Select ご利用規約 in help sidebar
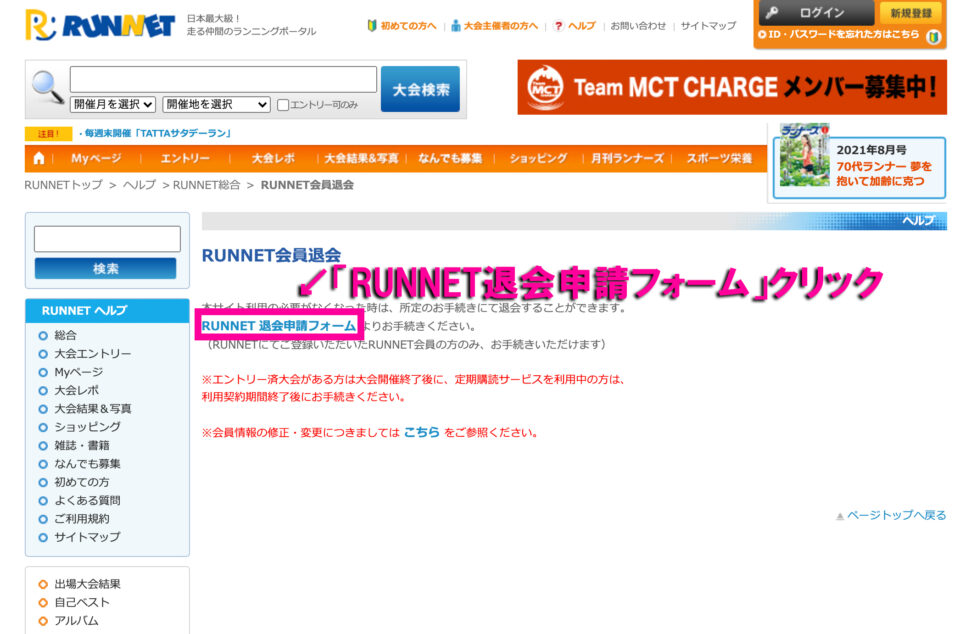Screen dimensions: 960x634 (x=81, y=519)
